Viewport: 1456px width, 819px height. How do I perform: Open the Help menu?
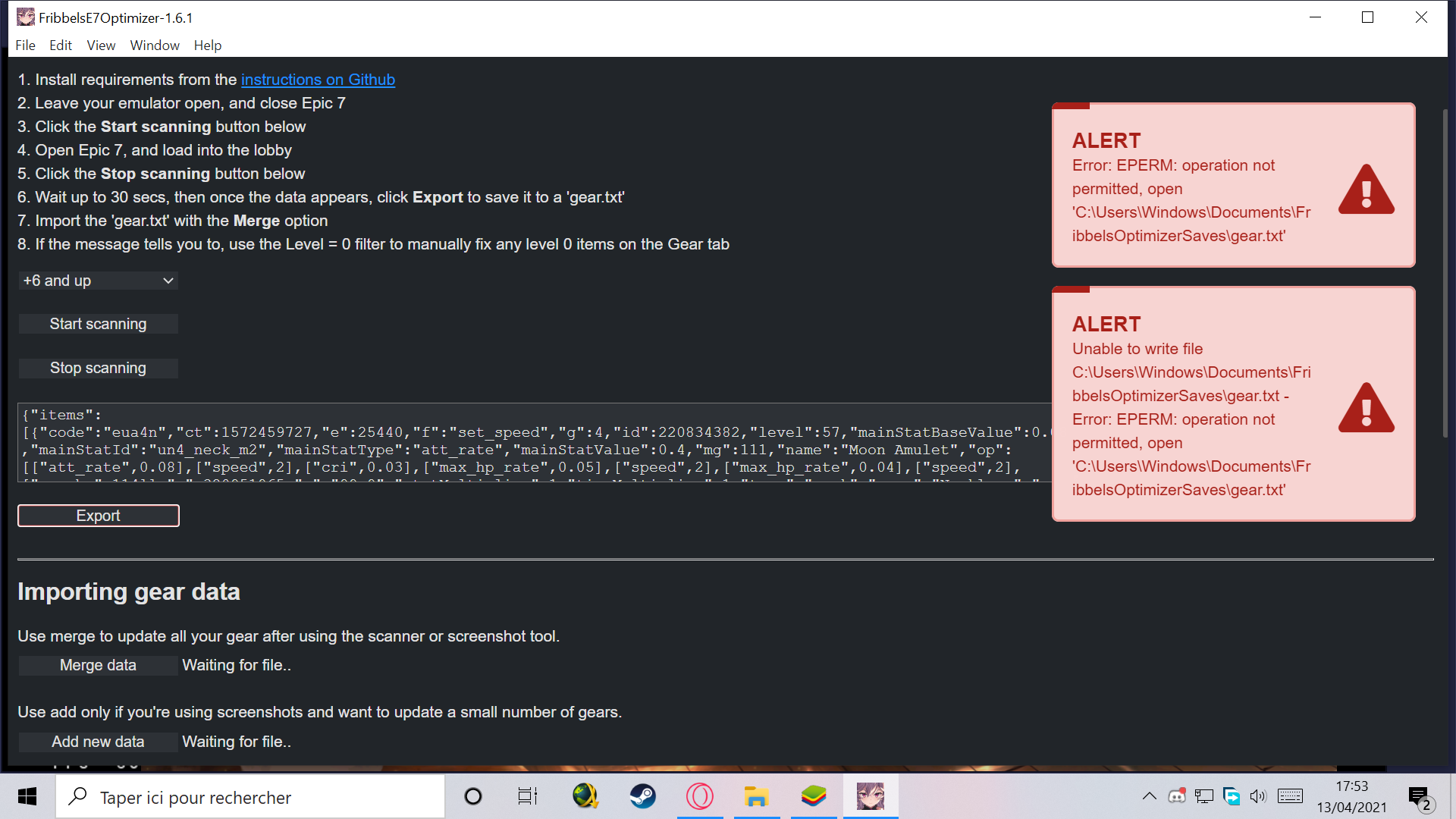(208, 45)
